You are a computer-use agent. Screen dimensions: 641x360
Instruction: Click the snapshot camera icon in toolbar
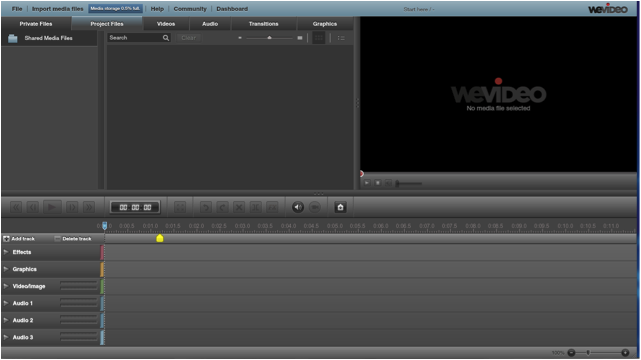pyautogui.click(x=340, y=207)
